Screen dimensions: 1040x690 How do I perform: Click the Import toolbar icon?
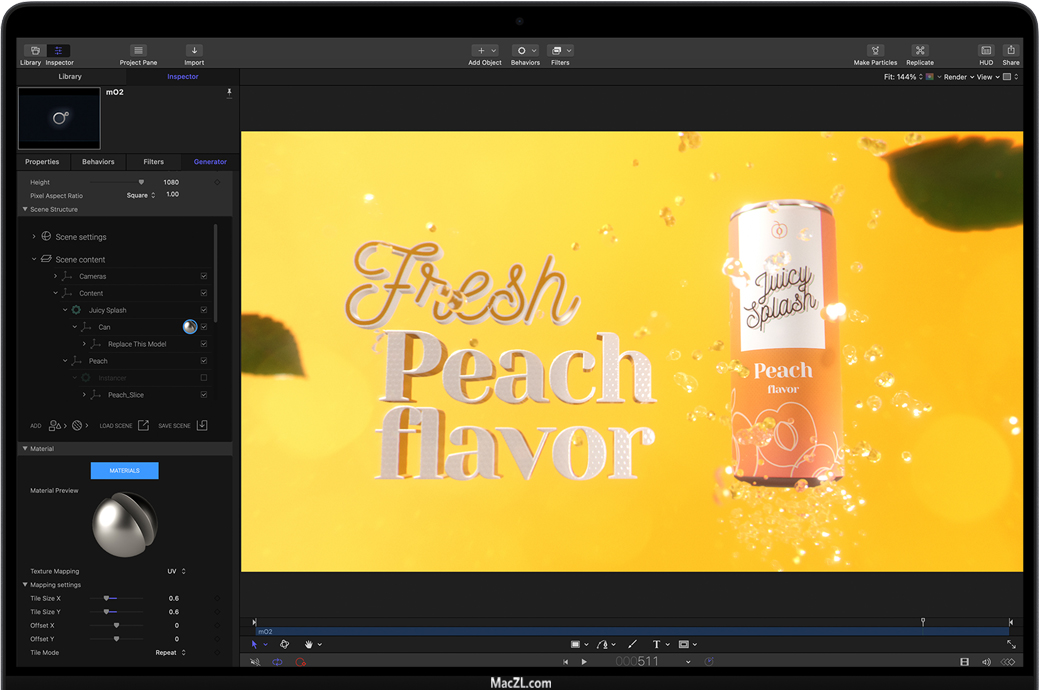click(194, 51)
